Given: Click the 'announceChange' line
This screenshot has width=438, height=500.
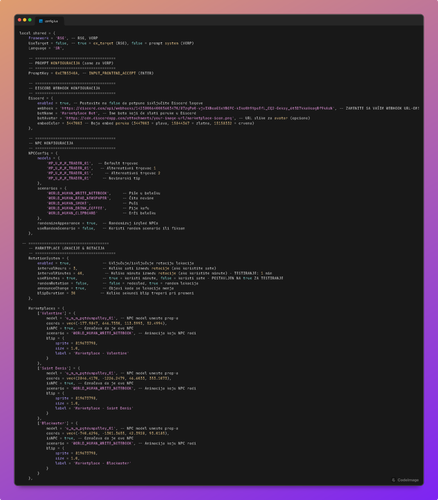Looking at the screenshot, I should (105, 288).
